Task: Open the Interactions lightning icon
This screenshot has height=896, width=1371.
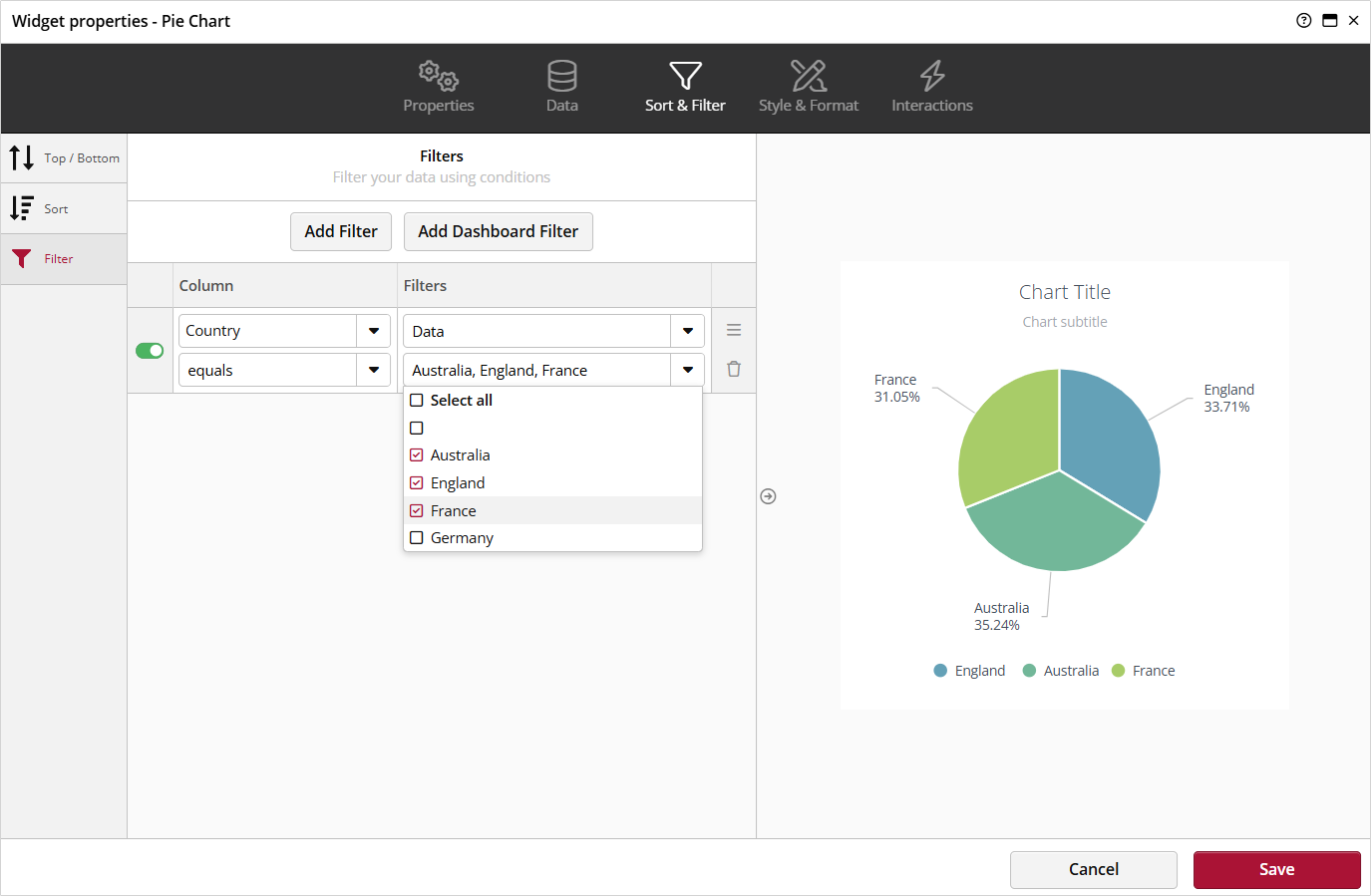Action: (x=932, y=76)
